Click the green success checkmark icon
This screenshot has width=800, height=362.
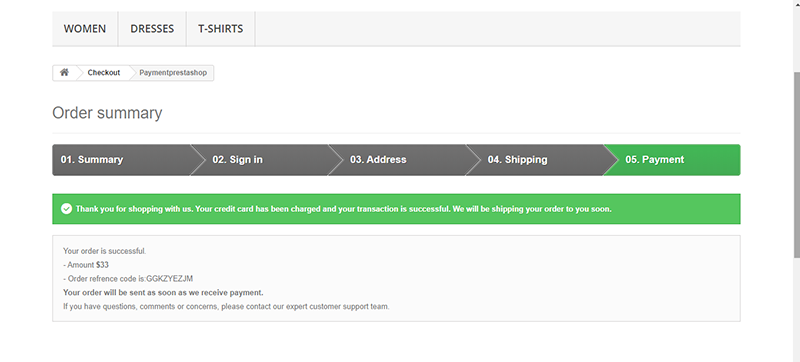[66, 209]
